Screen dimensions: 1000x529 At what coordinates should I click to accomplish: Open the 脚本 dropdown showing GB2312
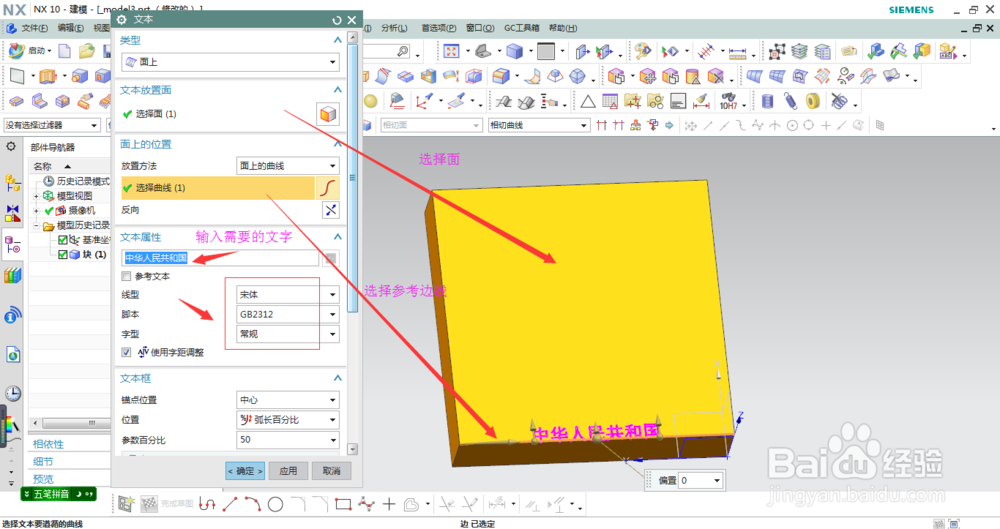288,315
